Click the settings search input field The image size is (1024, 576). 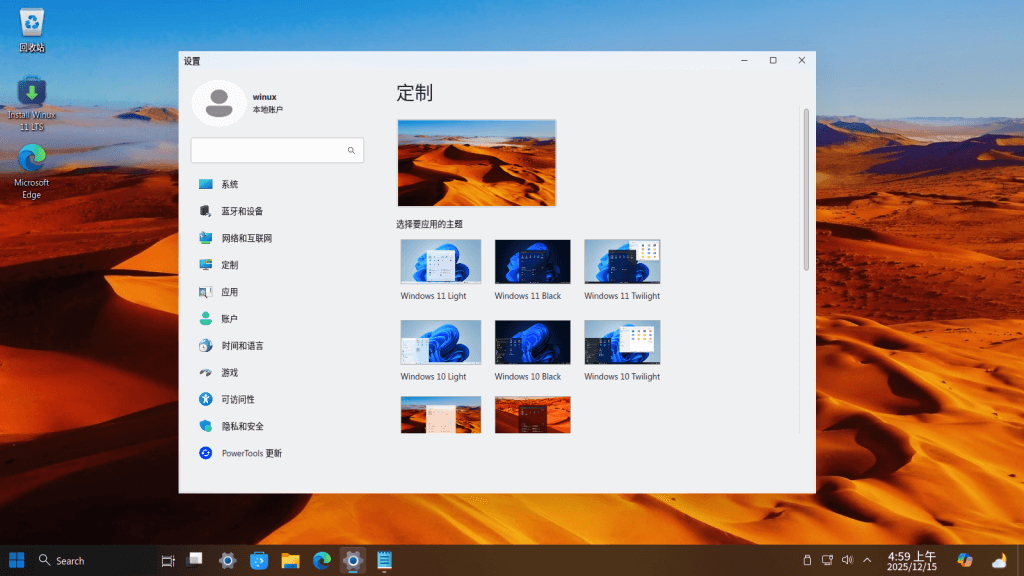[277, 150]
